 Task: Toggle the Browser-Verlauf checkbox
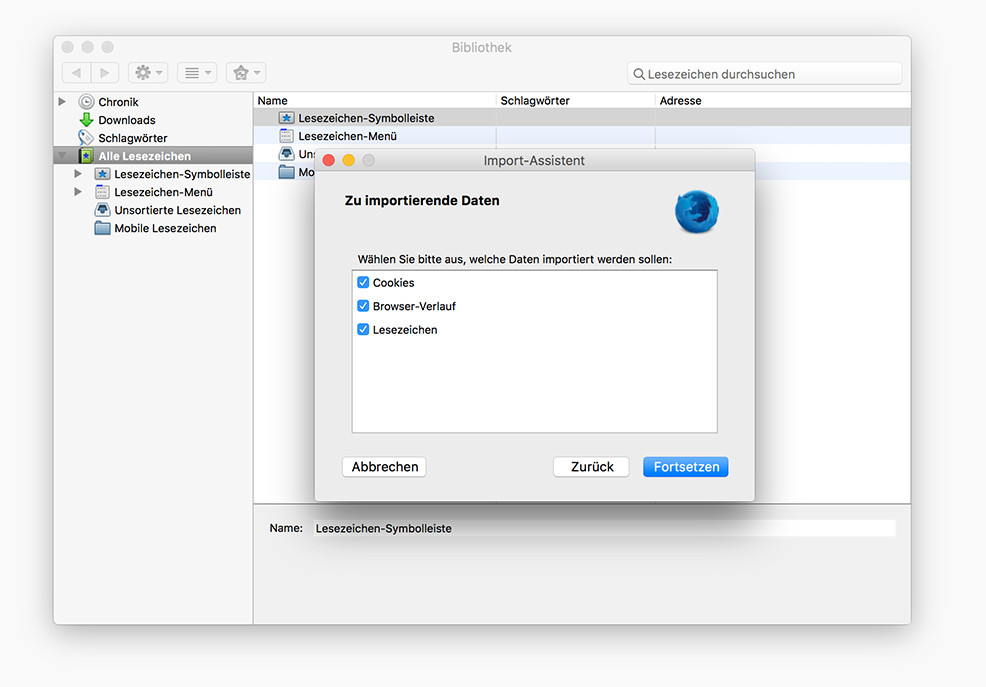363,306
